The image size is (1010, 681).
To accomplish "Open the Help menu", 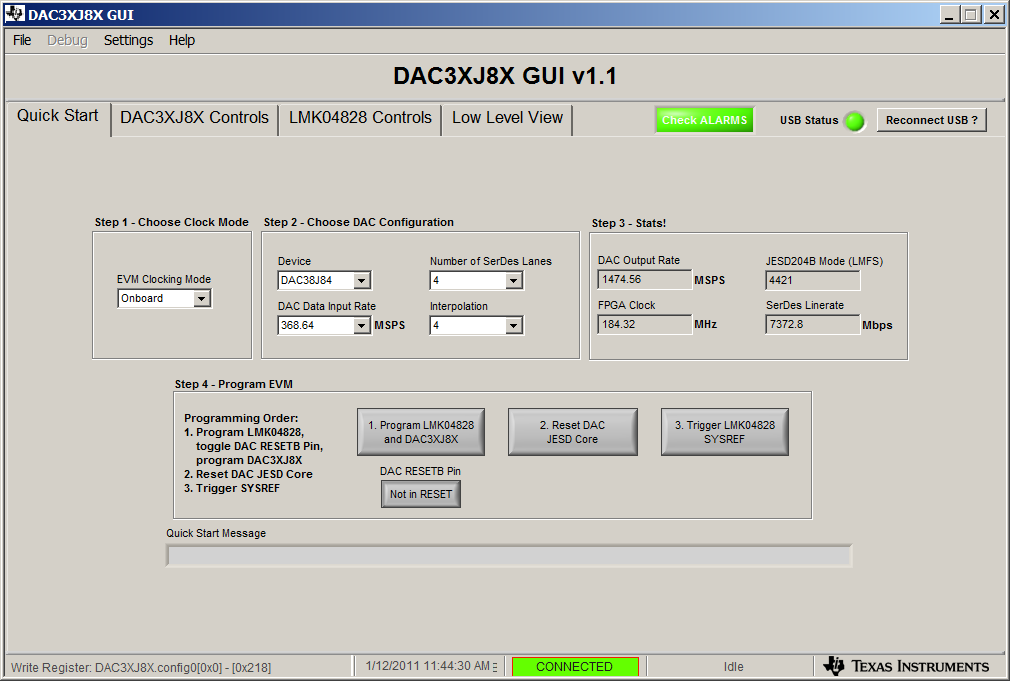I will pos(182,40).
